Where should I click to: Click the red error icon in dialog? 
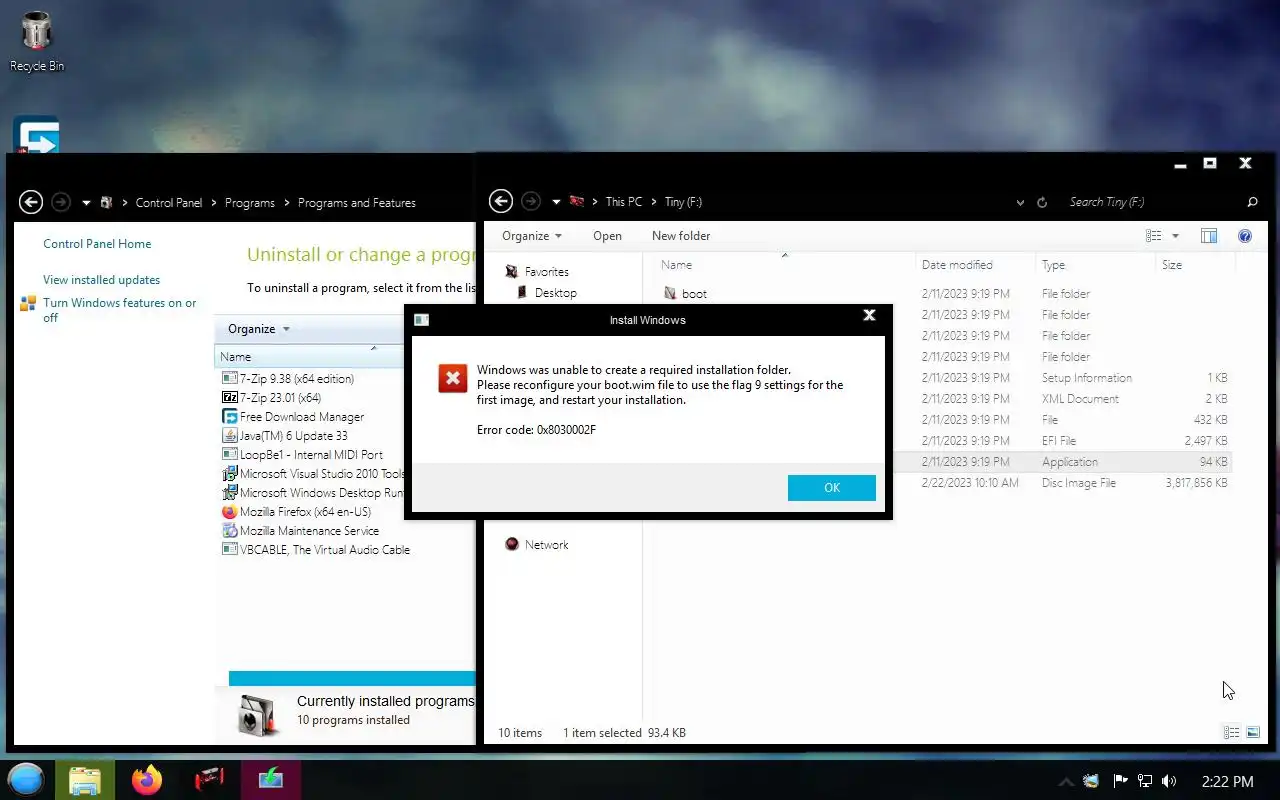coord(453,378)
